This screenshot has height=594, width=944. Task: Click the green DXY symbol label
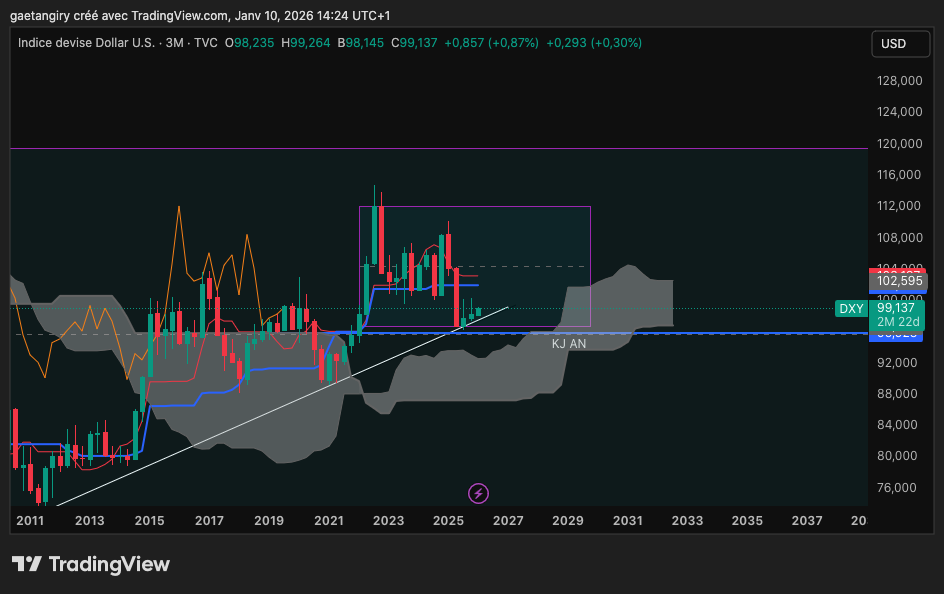(850, 309)
